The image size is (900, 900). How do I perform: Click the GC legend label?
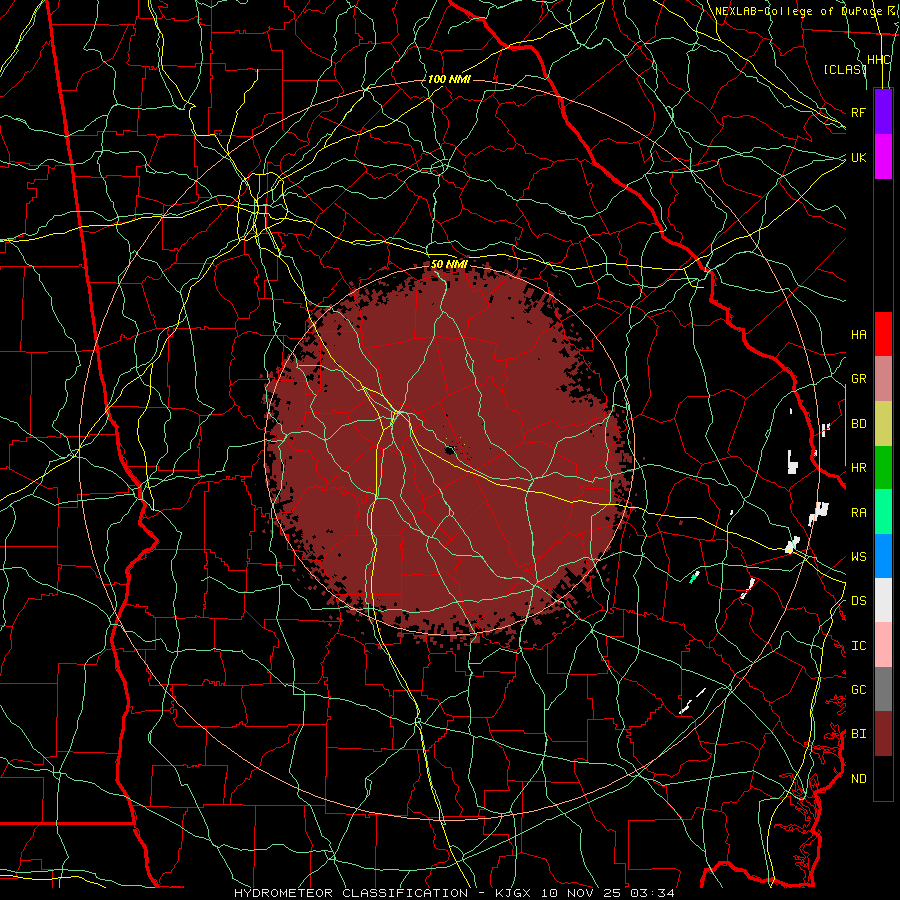pyautogui.click(x=858, y=689)
